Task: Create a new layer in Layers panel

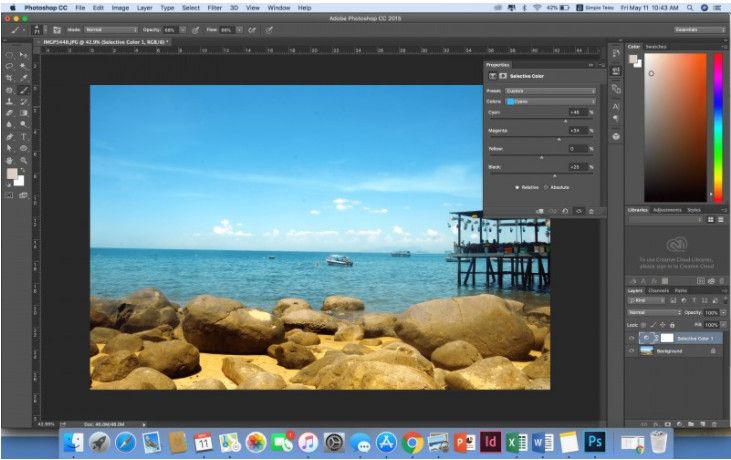Action: 702,424
